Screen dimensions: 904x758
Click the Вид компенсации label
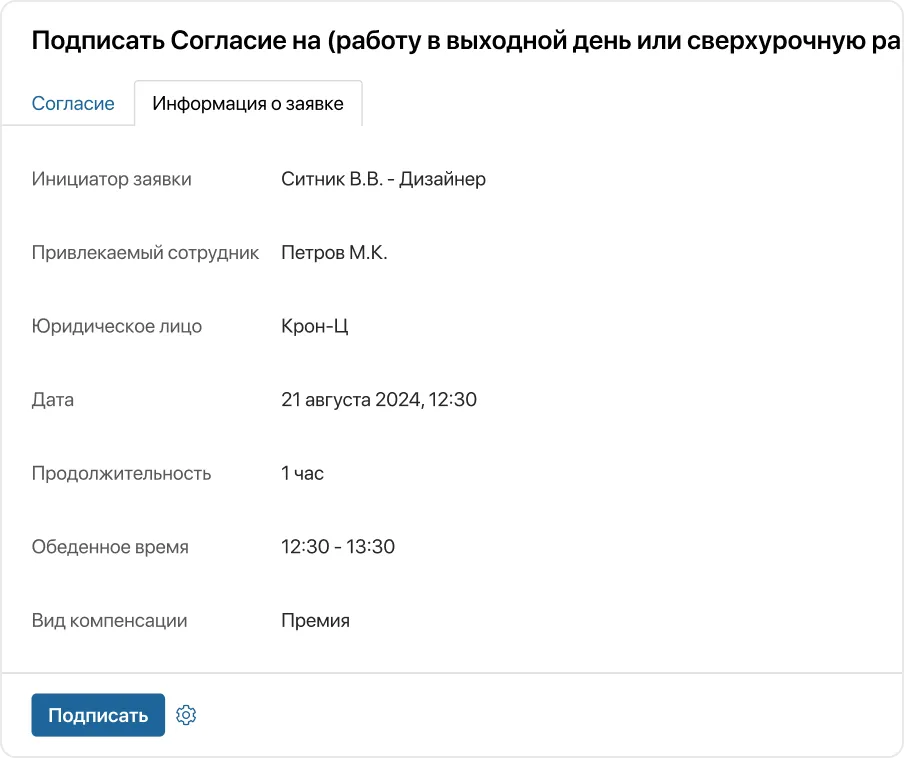pos(110,620)
